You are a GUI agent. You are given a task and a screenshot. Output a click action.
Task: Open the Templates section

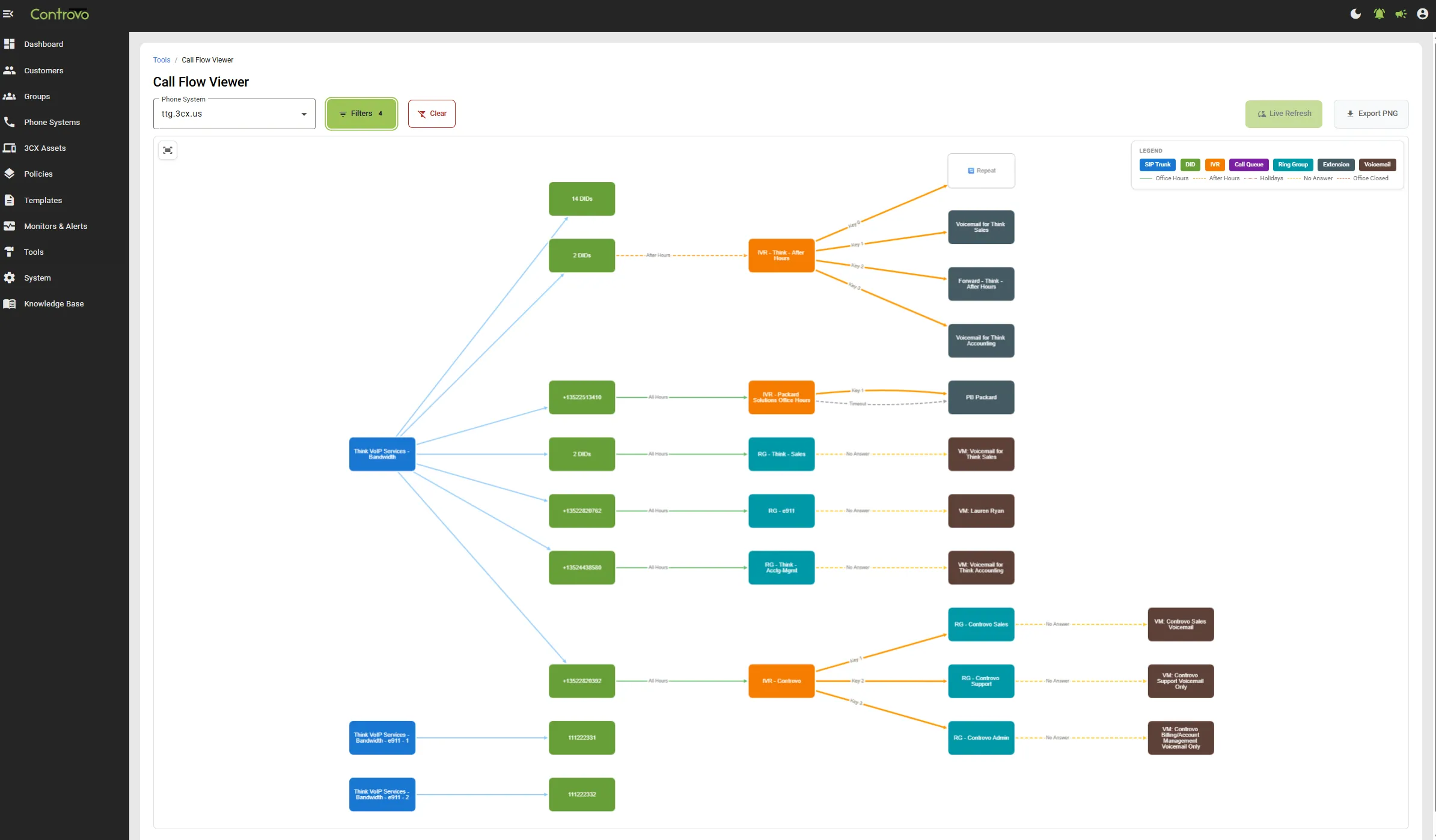point(43,200)
